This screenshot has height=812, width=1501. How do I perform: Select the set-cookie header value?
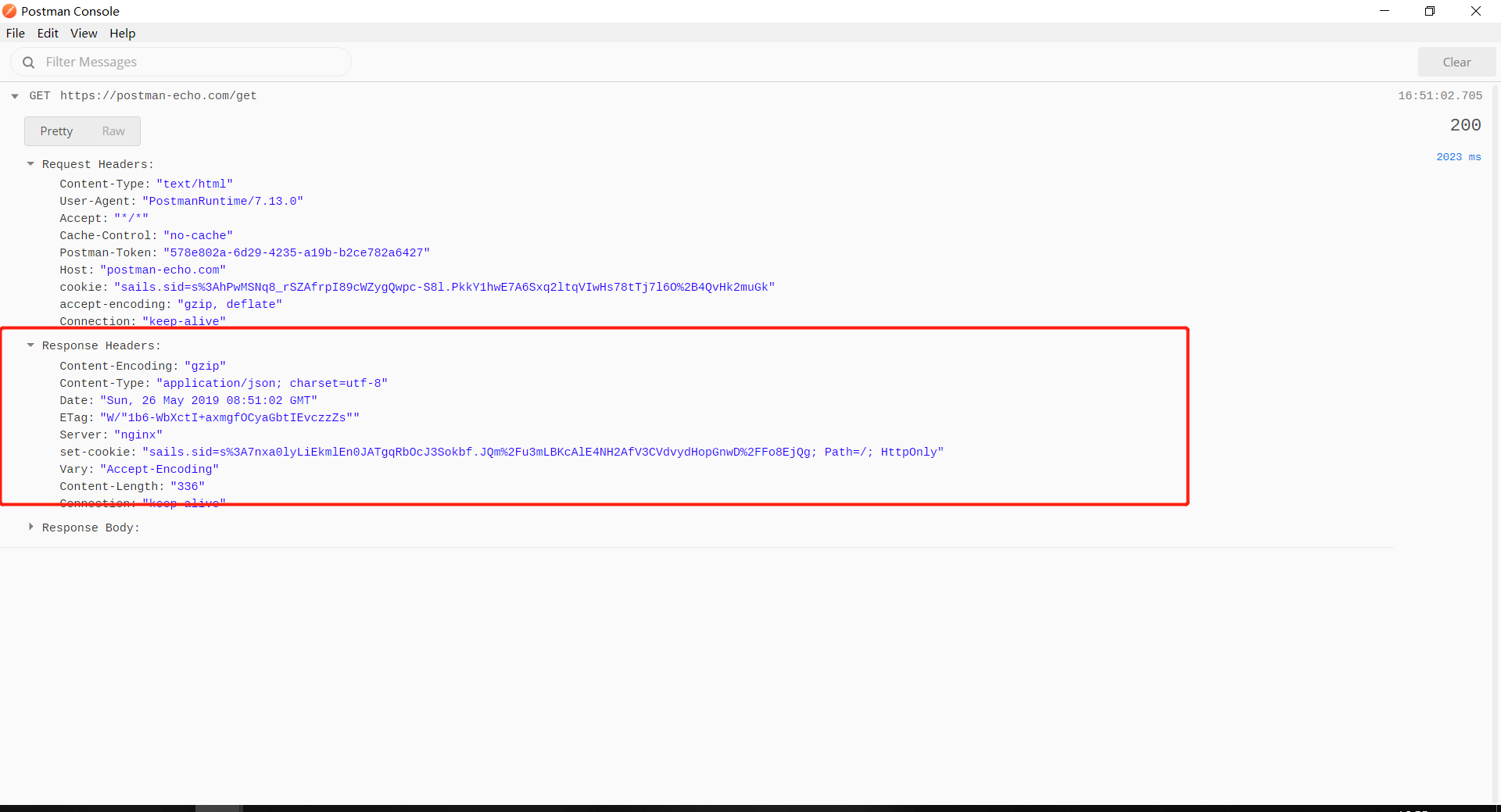point(543,452)
